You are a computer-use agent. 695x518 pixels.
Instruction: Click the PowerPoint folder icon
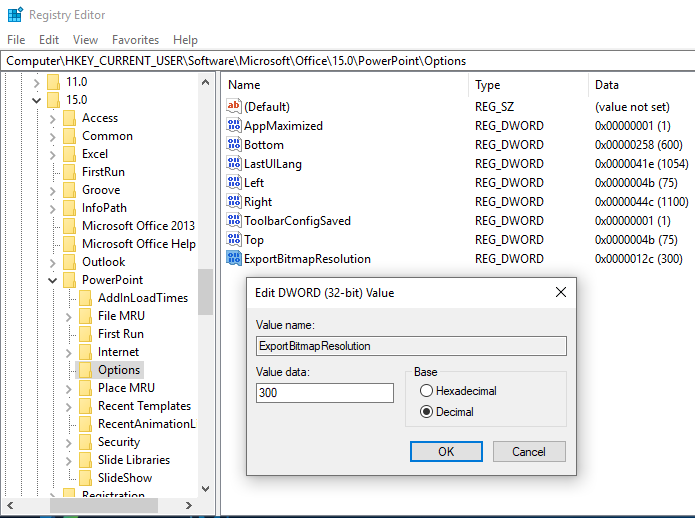point(69,280)
